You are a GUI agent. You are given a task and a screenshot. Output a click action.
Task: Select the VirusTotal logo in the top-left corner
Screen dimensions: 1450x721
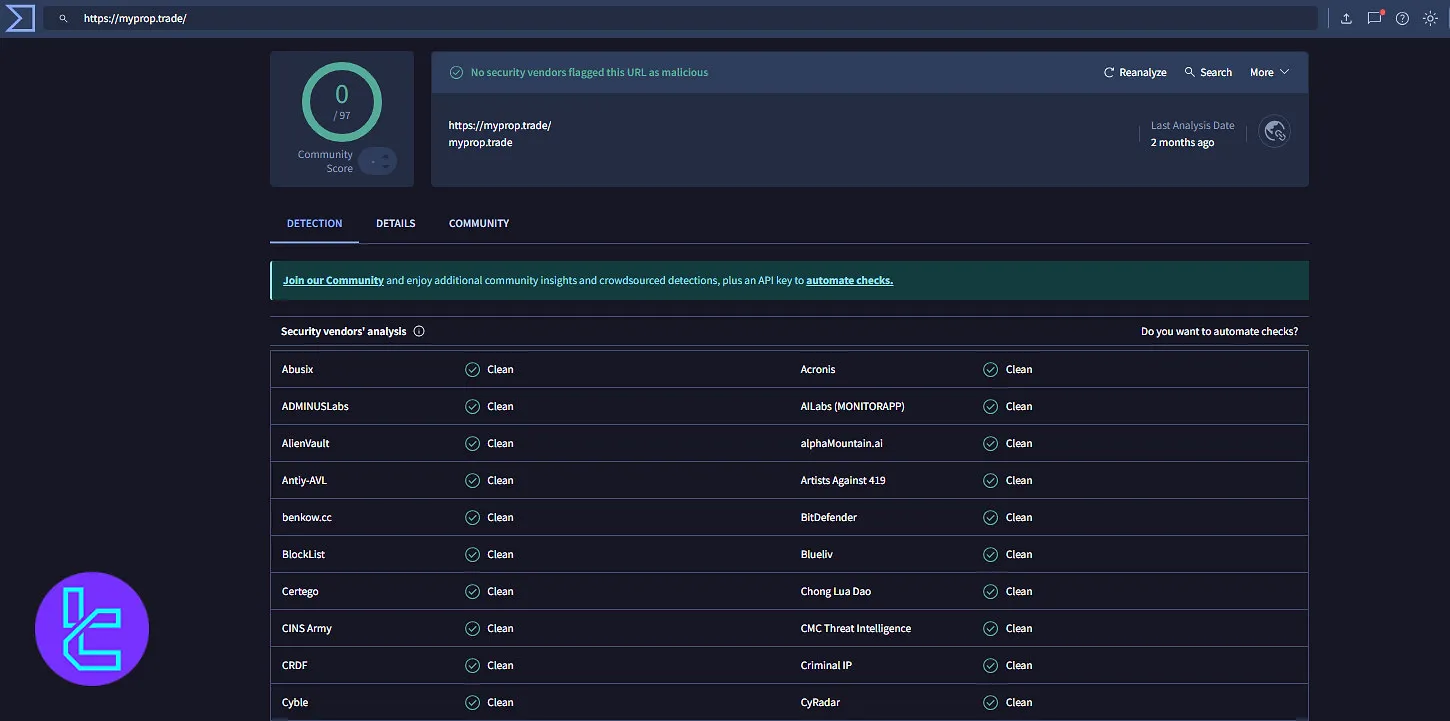pos(19,17)
